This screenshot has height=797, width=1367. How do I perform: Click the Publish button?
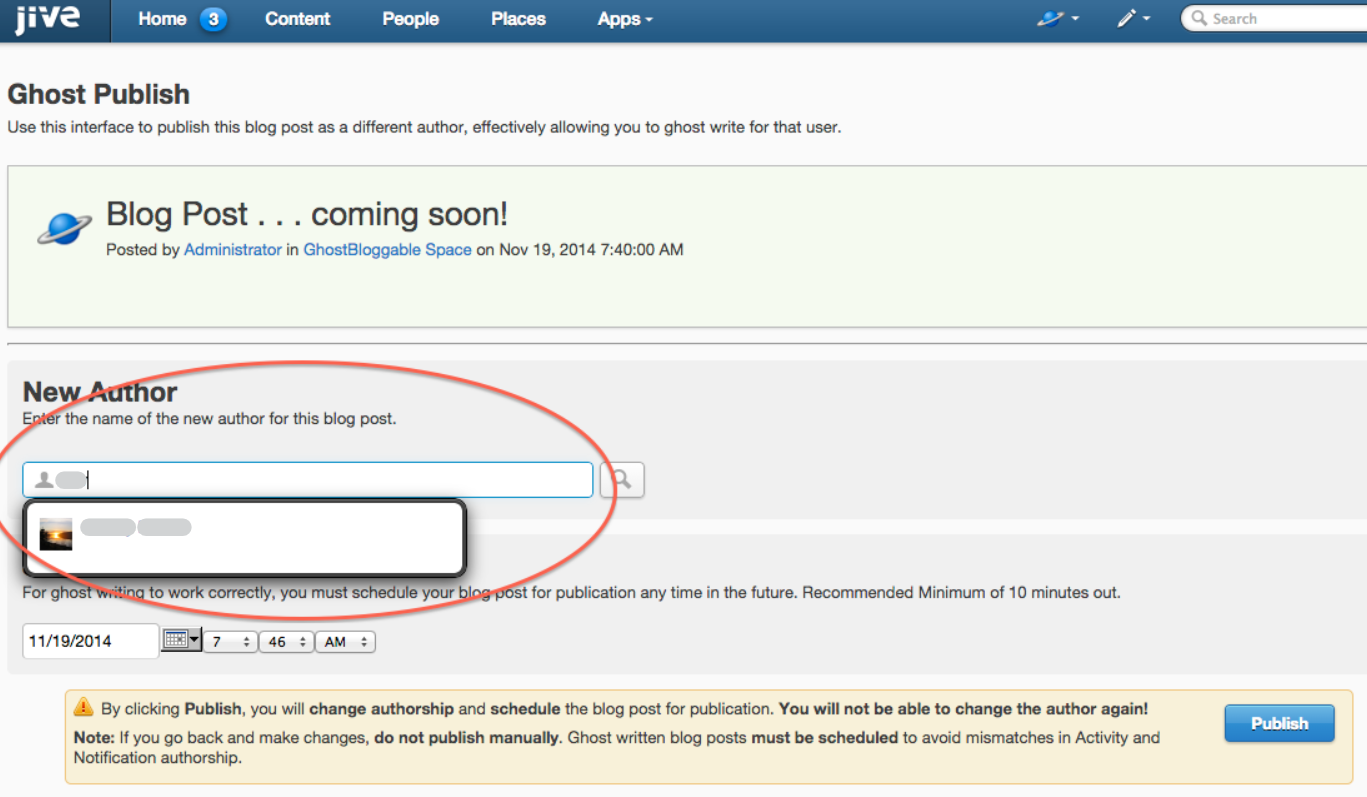[x=1279, y=723]
